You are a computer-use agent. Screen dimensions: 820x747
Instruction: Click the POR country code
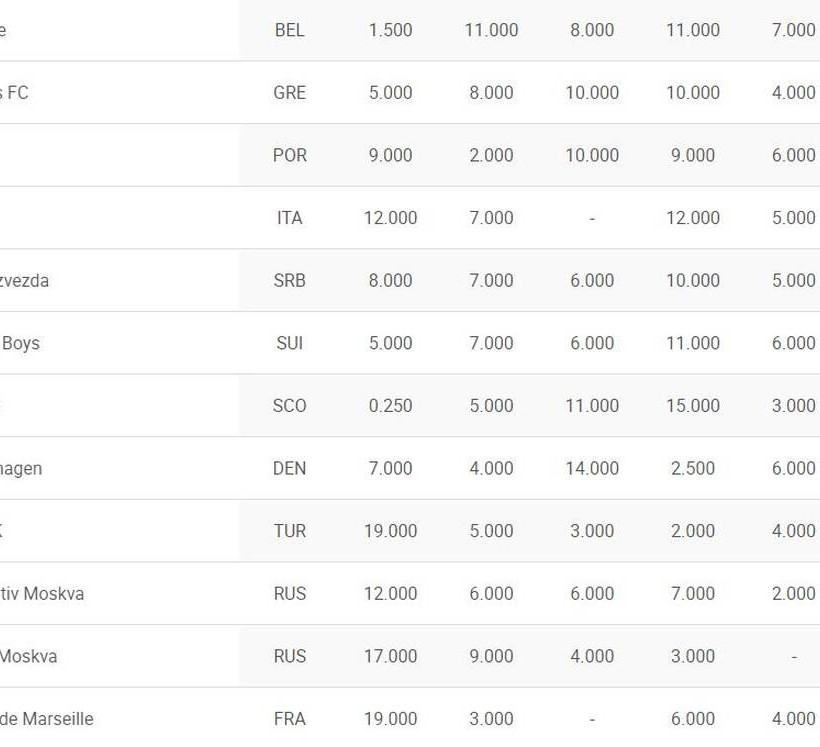click(x=289, y=155)
